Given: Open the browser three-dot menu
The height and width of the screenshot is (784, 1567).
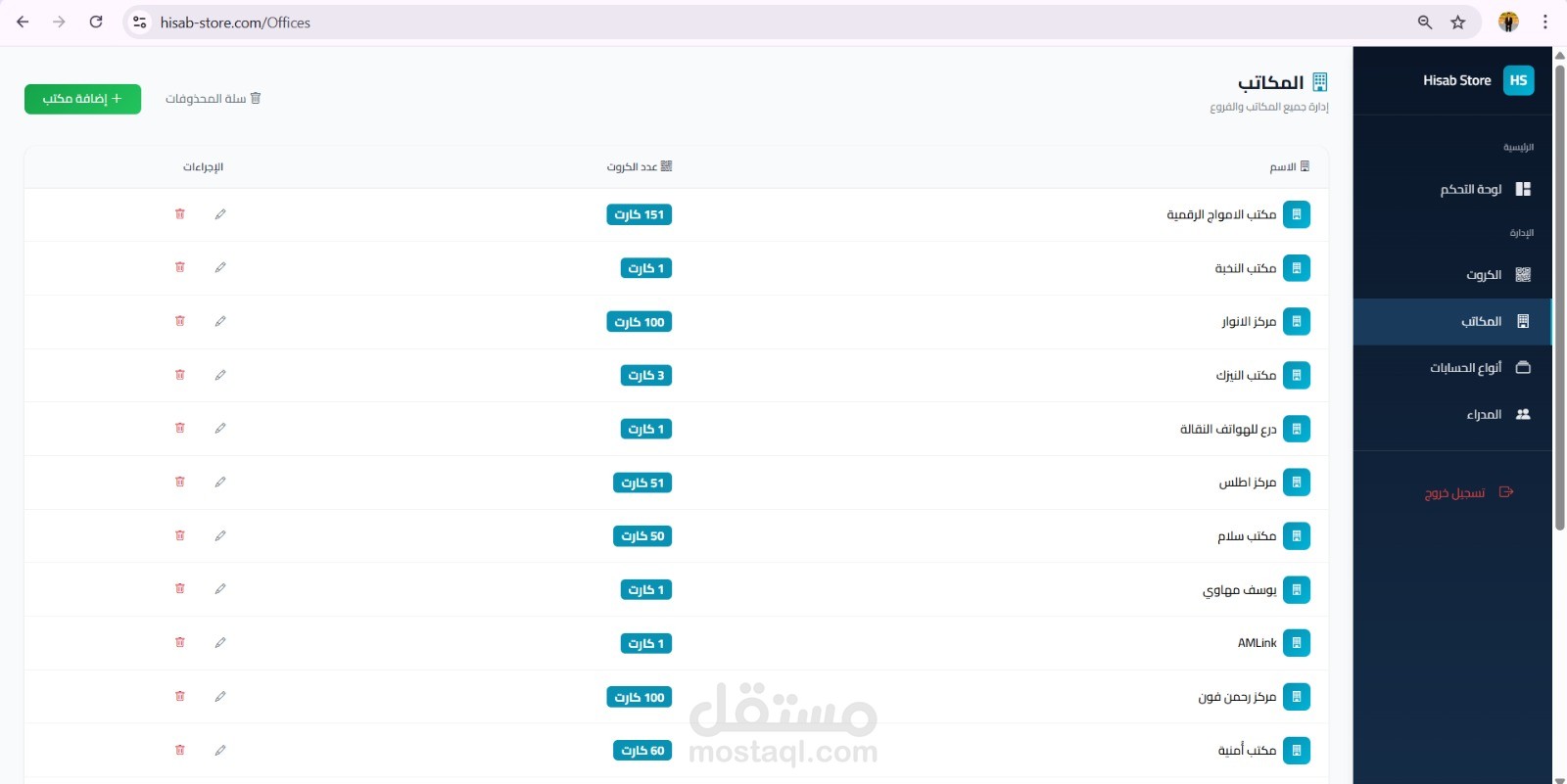Looking at the screenshot, I should point(1545,23).
